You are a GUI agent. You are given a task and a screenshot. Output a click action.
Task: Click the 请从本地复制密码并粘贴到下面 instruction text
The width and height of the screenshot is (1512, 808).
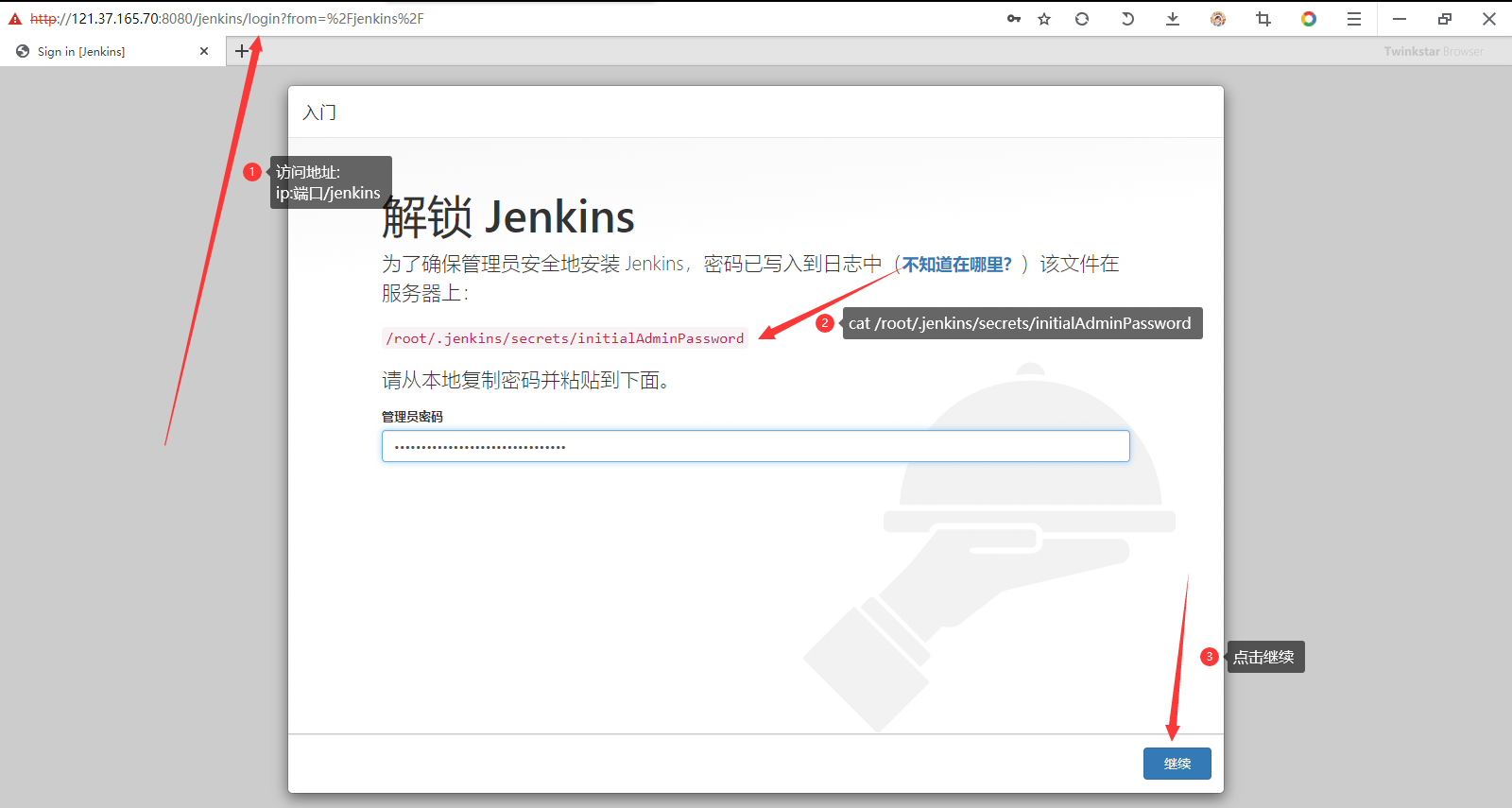tap(525, 380)
